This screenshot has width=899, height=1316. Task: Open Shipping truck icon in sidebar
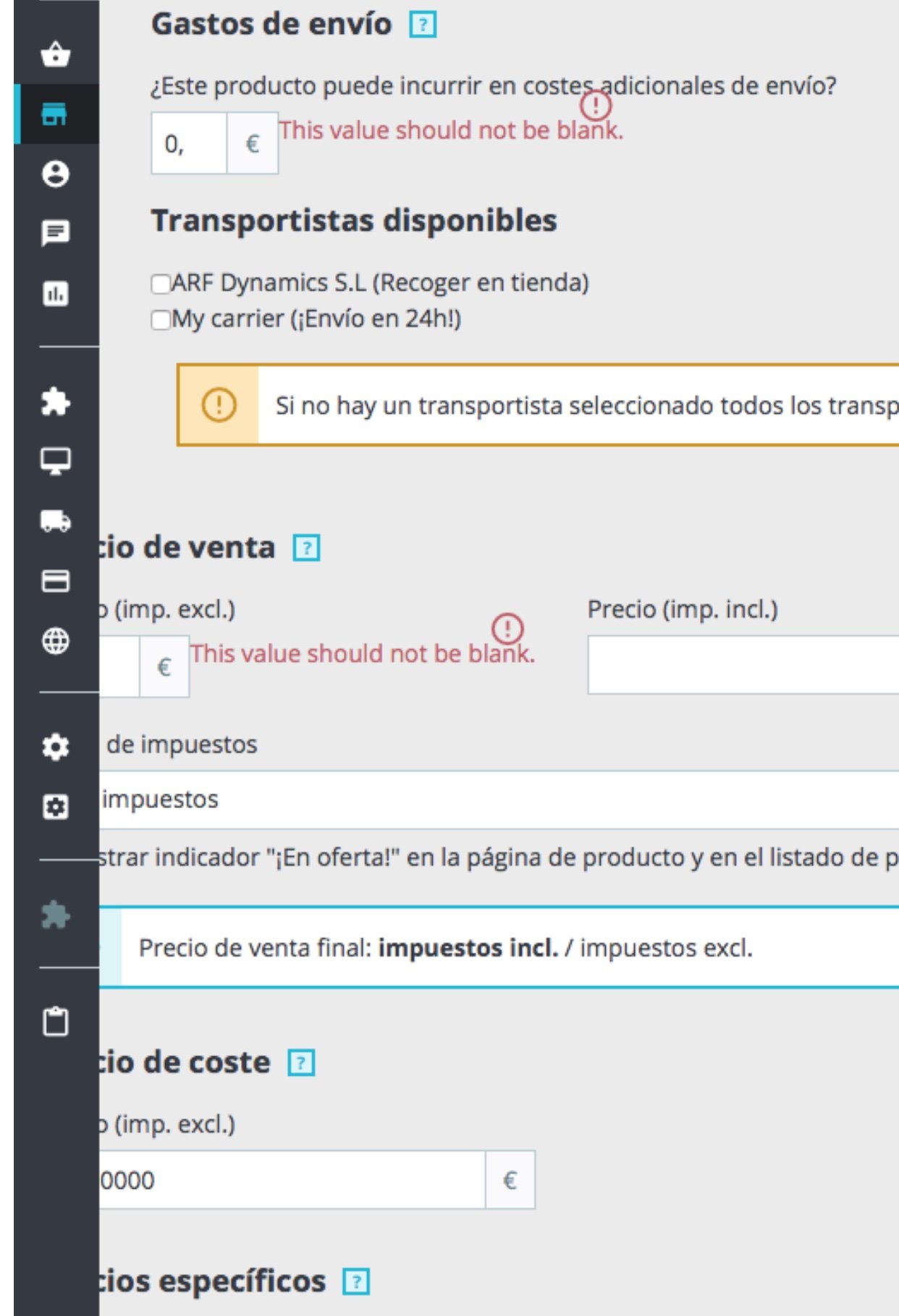(55, 521)
